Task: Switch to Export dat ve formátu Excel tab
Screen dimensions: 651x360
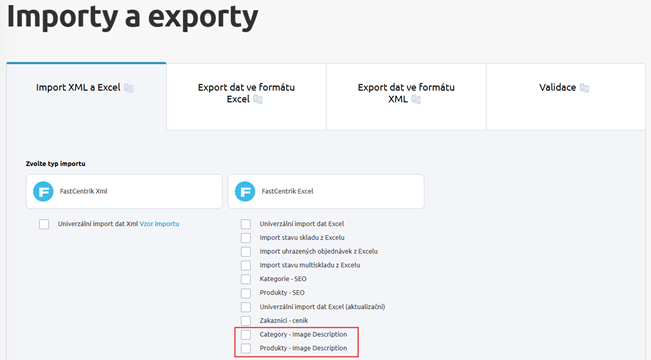Action: [x=246, y=97]
